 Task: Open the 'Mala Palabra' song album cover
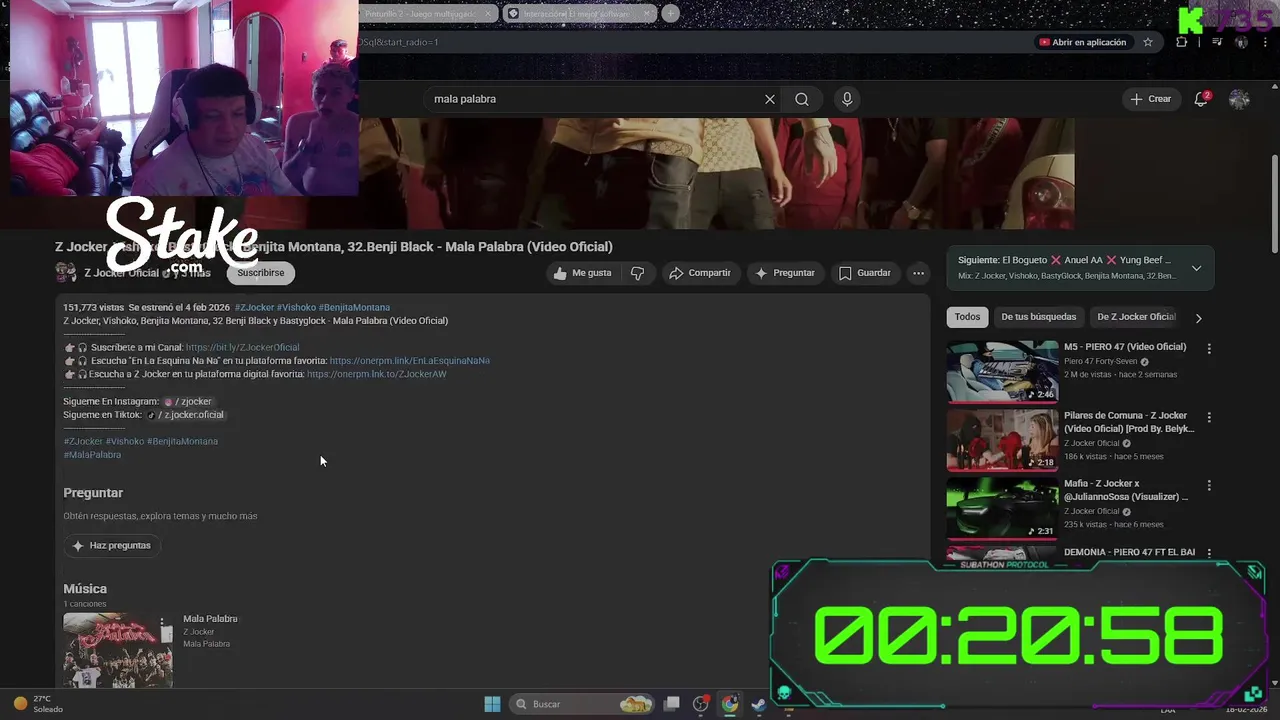tap(118, 650)
